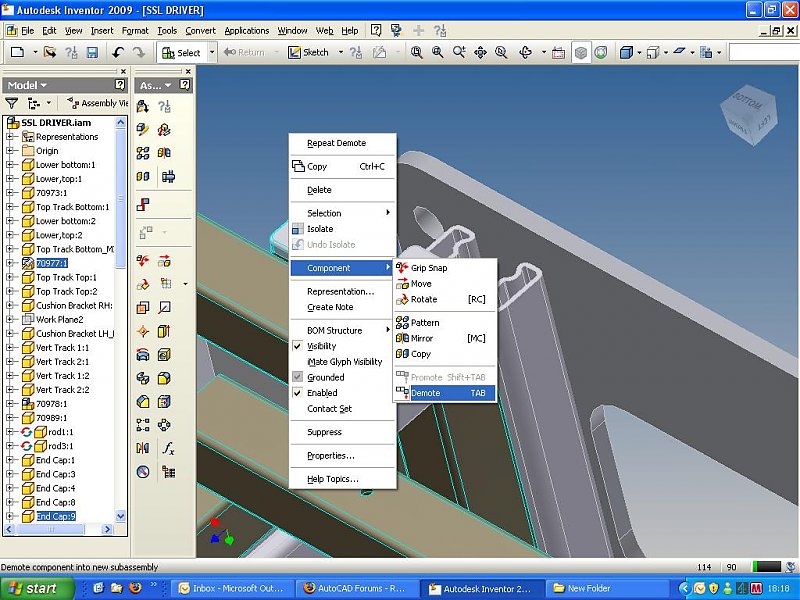Undo the last action

118,52
